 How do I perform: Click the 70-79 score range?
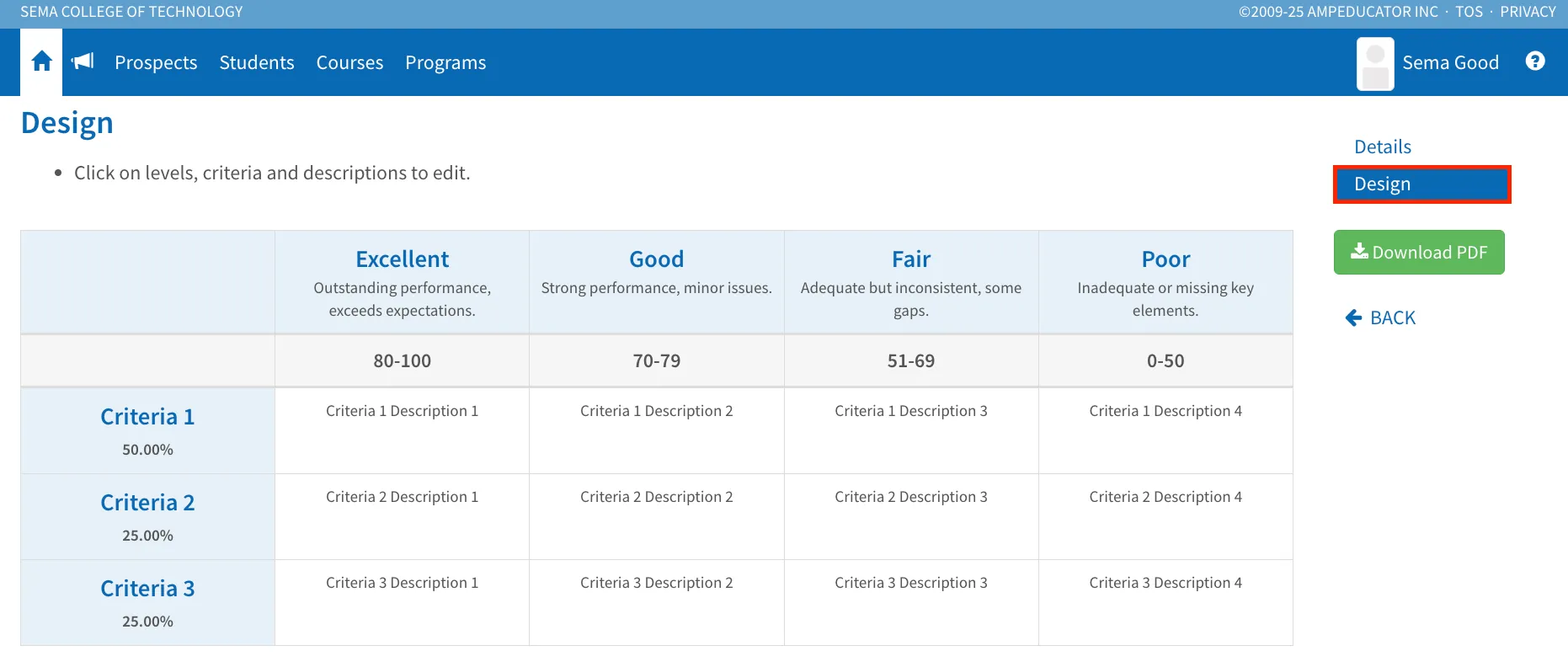pyautogui.click(x=657, y=360)
